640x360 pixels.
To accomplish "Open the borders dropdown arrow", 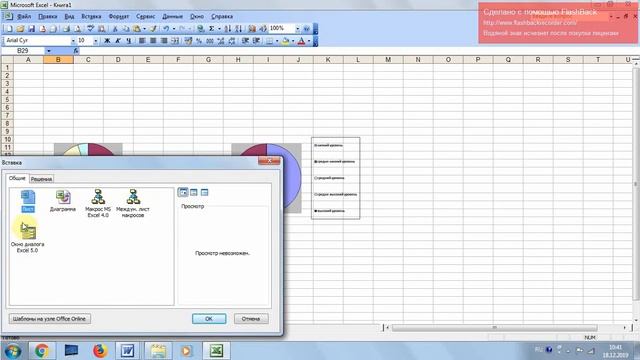I will 277,41.
